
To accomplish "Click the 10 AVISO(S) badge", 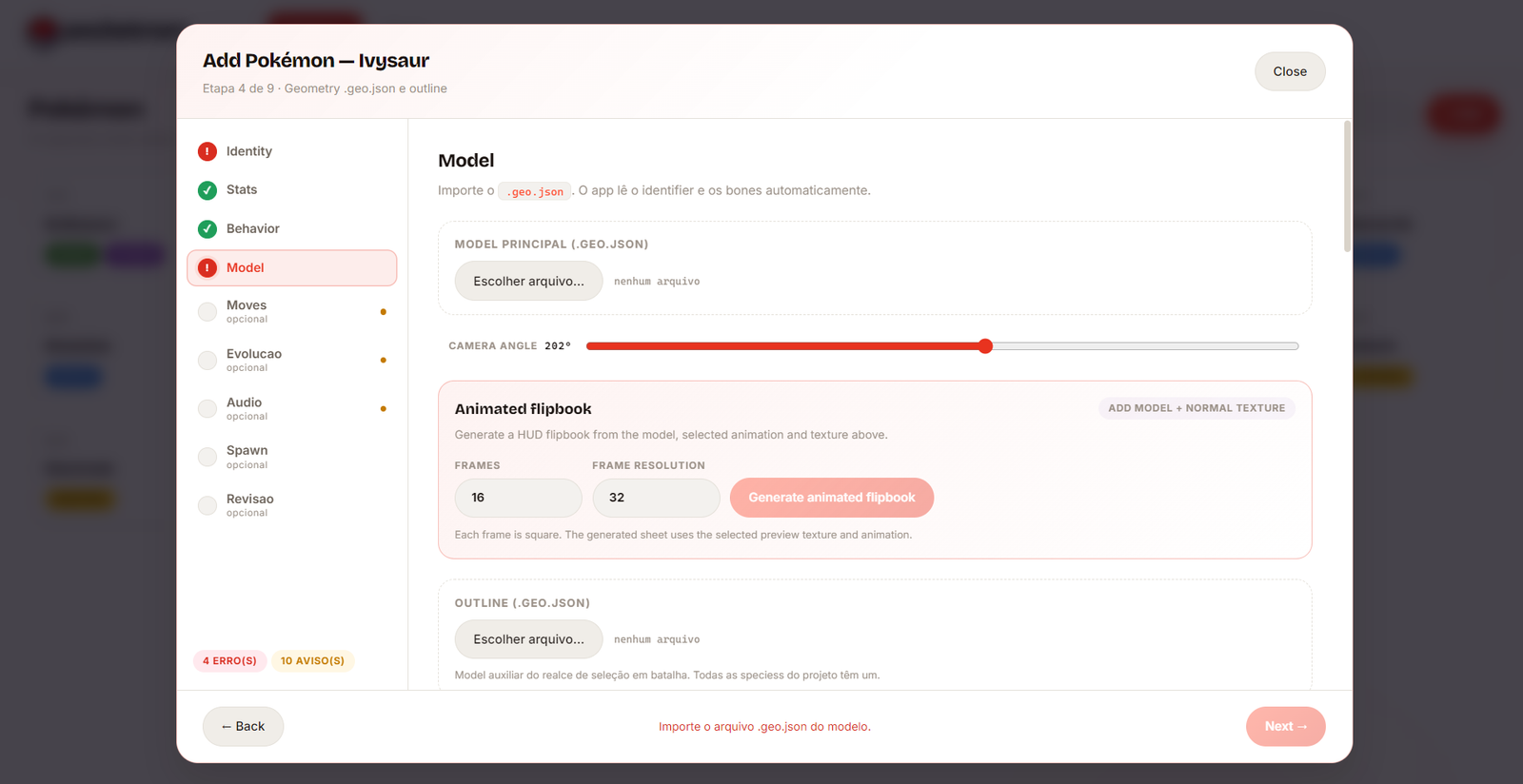I will tap(312, 661).
